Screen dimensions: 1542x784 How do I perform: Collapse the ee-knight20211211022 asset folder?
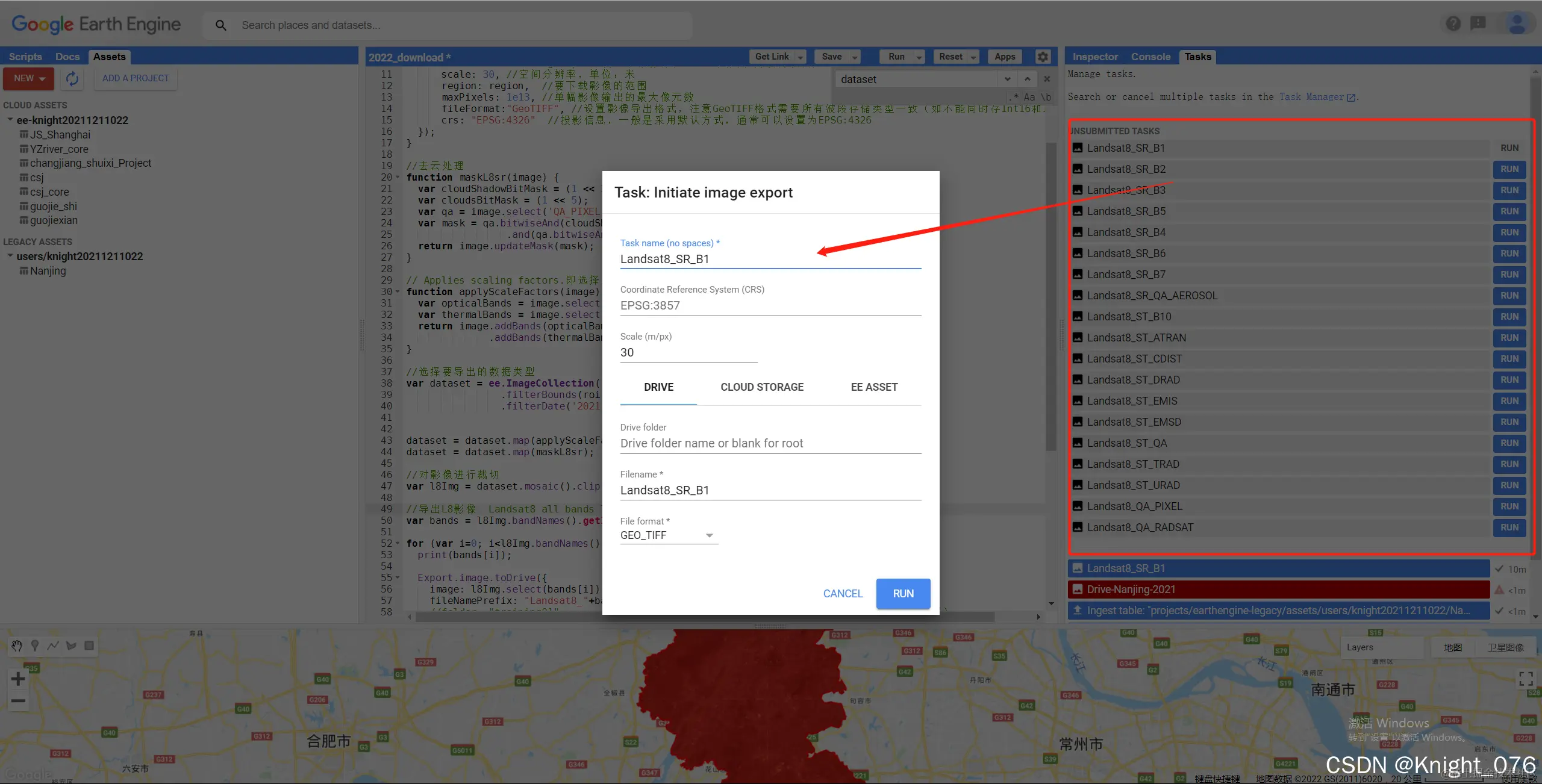tap(10, 120)
